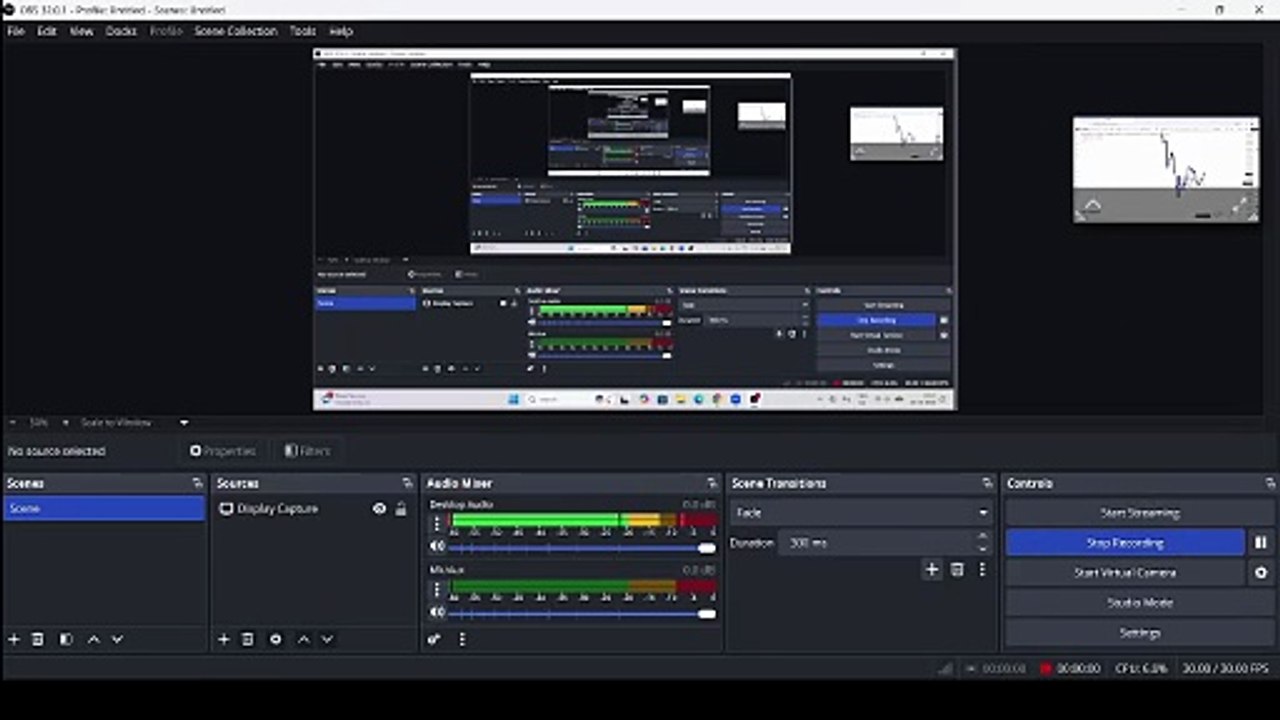This screenshot has width=1280, height=720.
Task: Click the Properties button
Action: click(x=223, y=451)
